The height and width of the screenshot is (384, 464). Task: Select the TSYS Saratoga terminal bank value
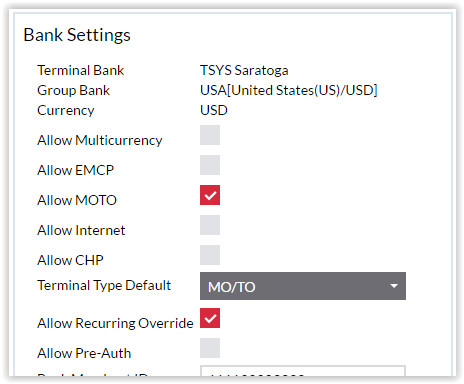(x=244, y=70)
